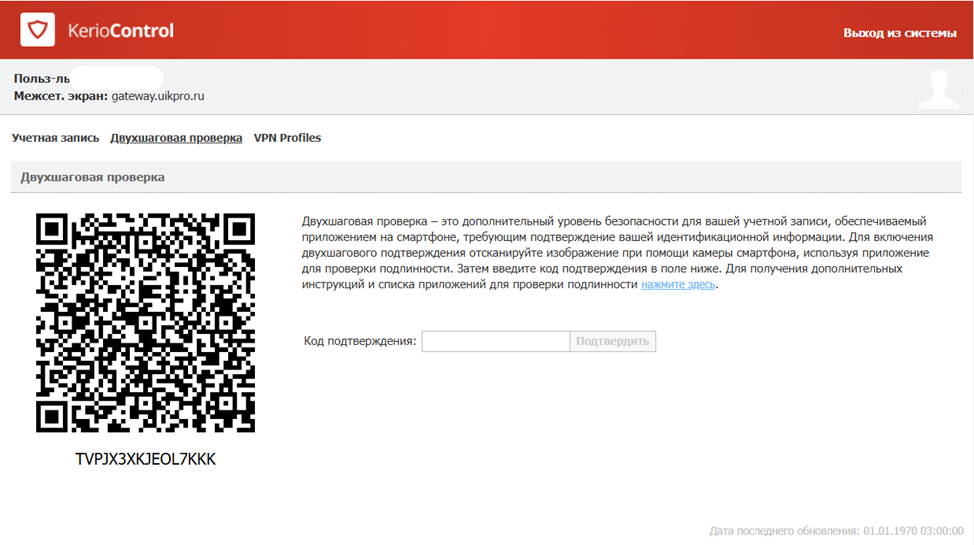Click the 'Польз-ль' user label
This screenshot has height=545, width=974.
(x=40, y=78)
